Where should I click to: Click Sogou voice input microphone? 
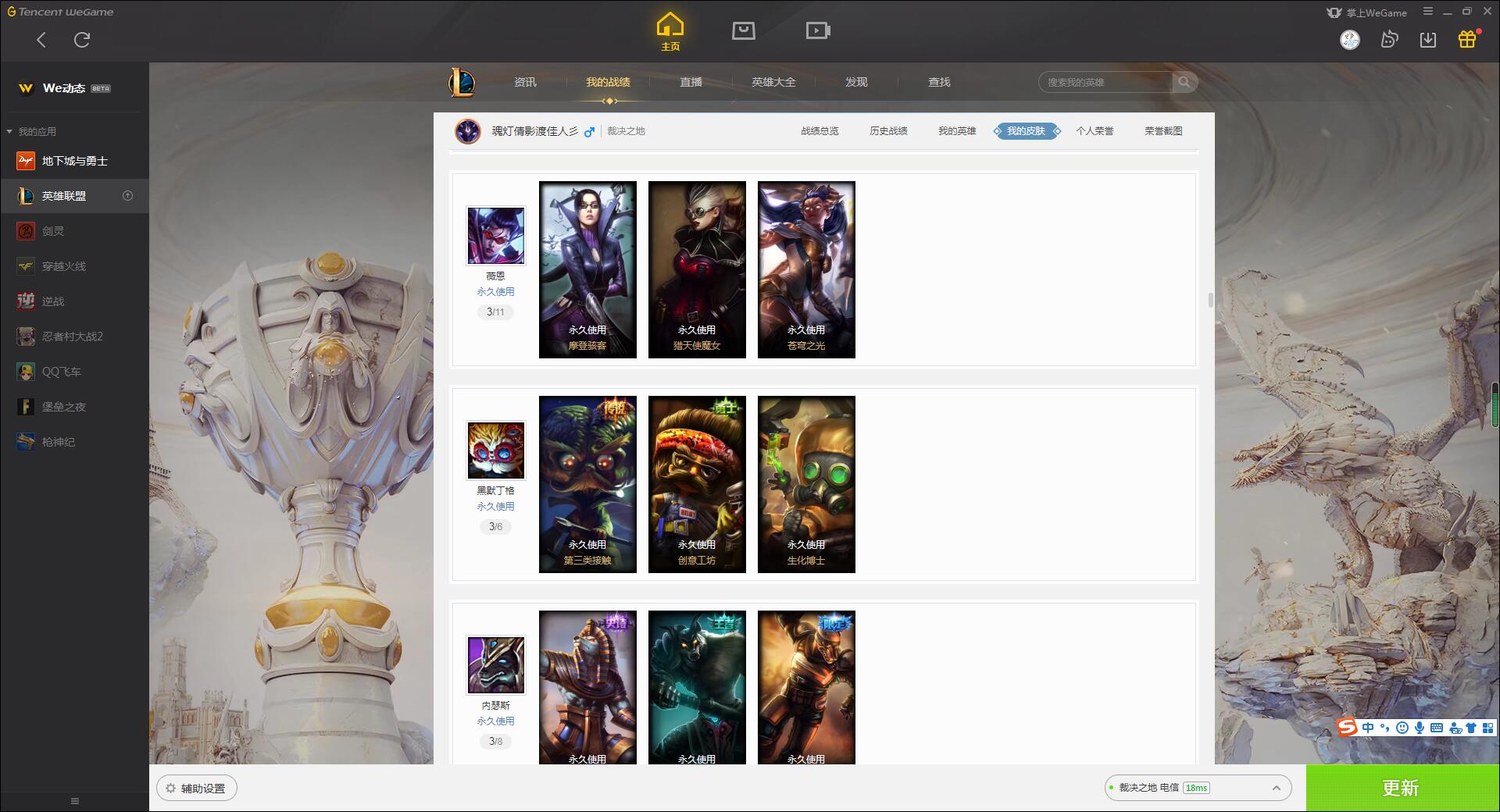(1420, 728)
